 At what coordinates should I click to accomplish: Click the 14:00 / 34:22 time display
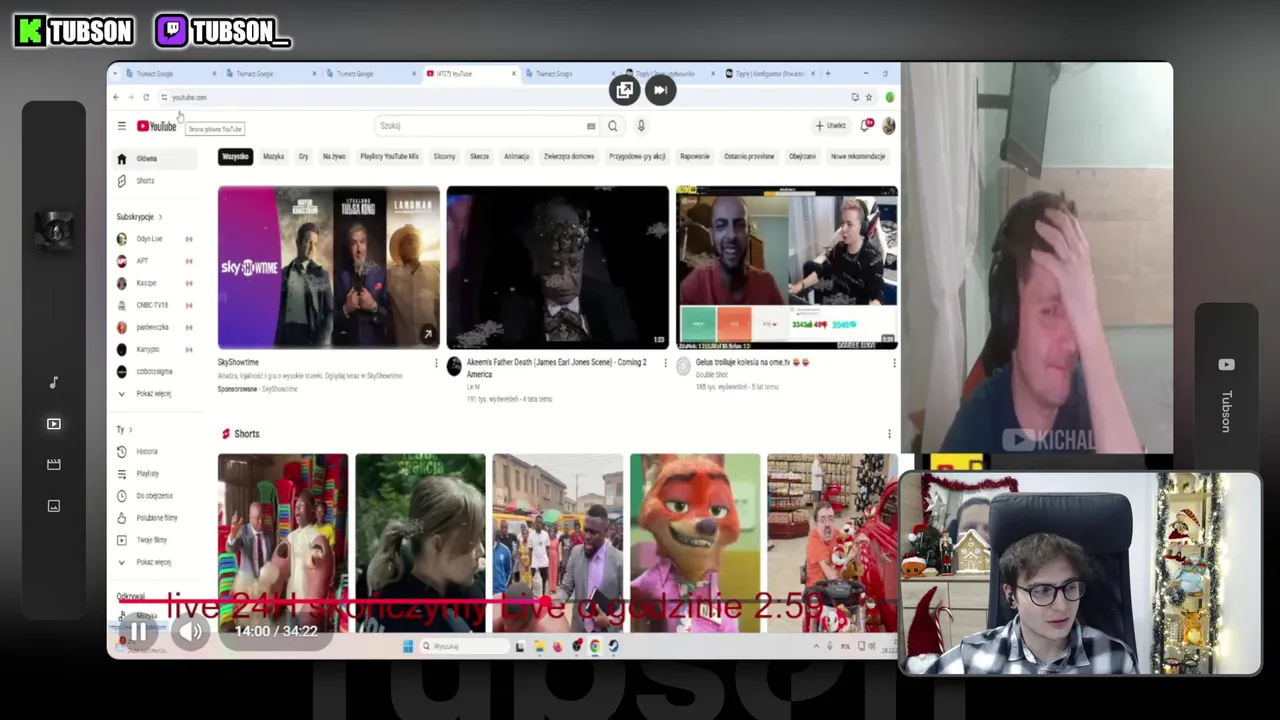pos(276,631)
